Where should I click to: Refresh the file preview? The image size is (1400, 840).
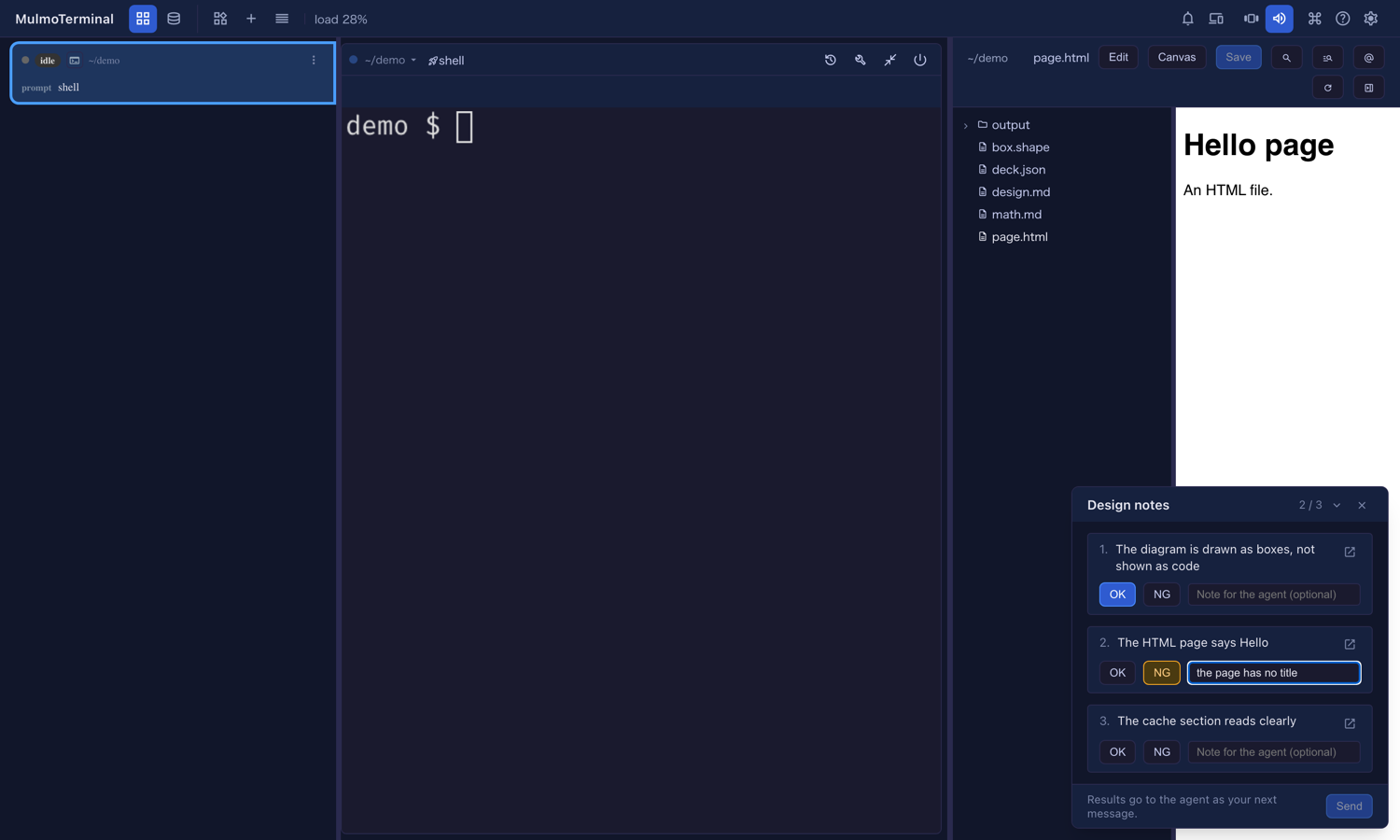tap(1328, 88)
